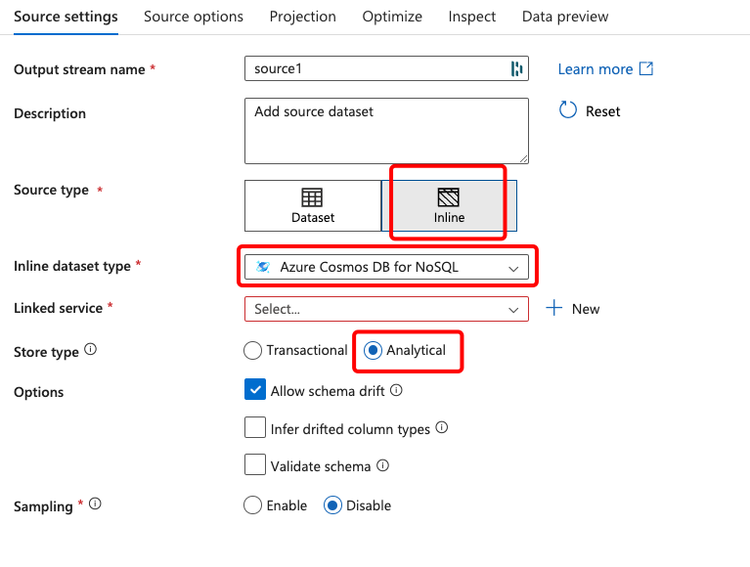The height and width of the screenshot is (567, 750).
Task: Click the info icon next to Validate schema
Action: (383, 465)
